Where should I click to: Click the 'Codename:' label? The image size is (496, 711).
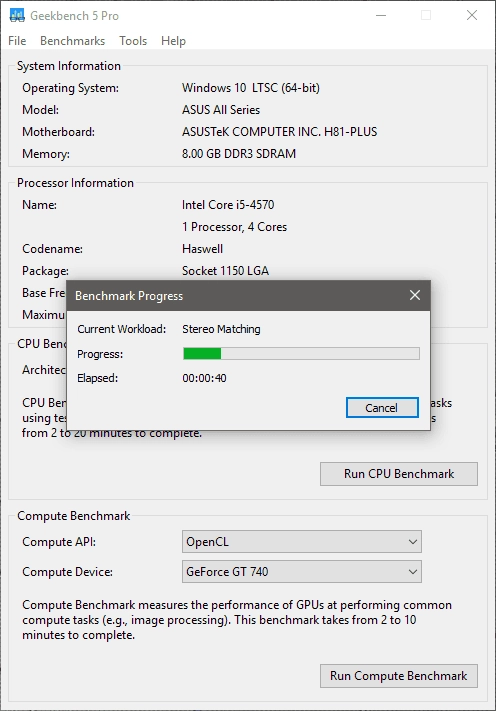click(x=53, y=249)
